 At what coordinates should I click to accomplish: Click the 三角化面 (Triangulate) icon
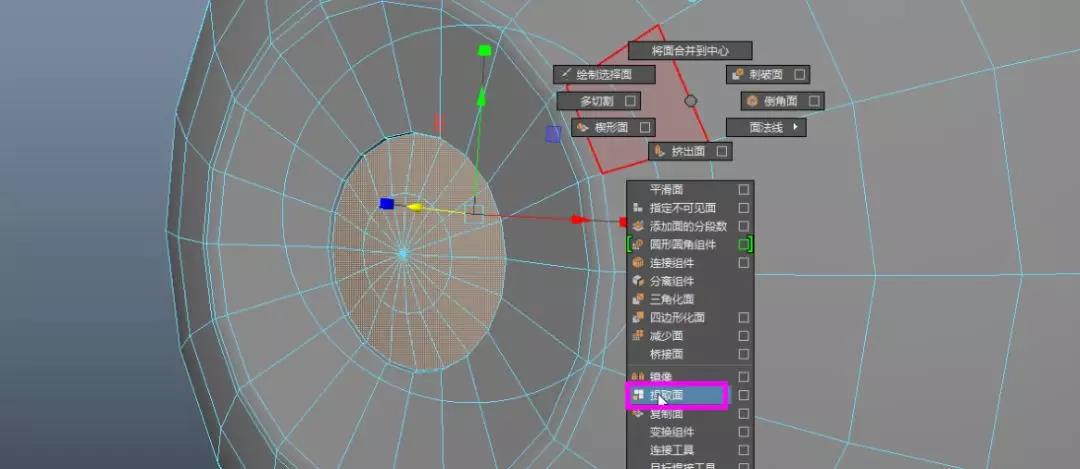point(638,299)
